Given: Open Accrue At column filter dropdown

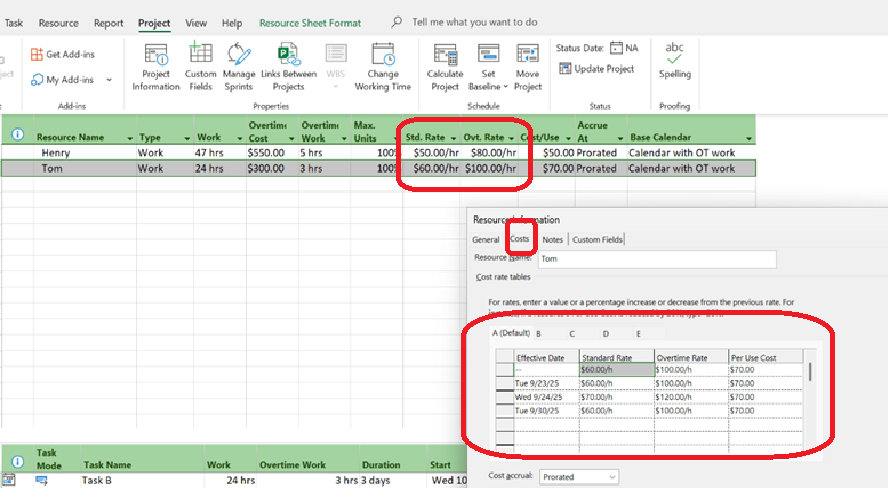Looking at the screenshot, I should point(620,138).
